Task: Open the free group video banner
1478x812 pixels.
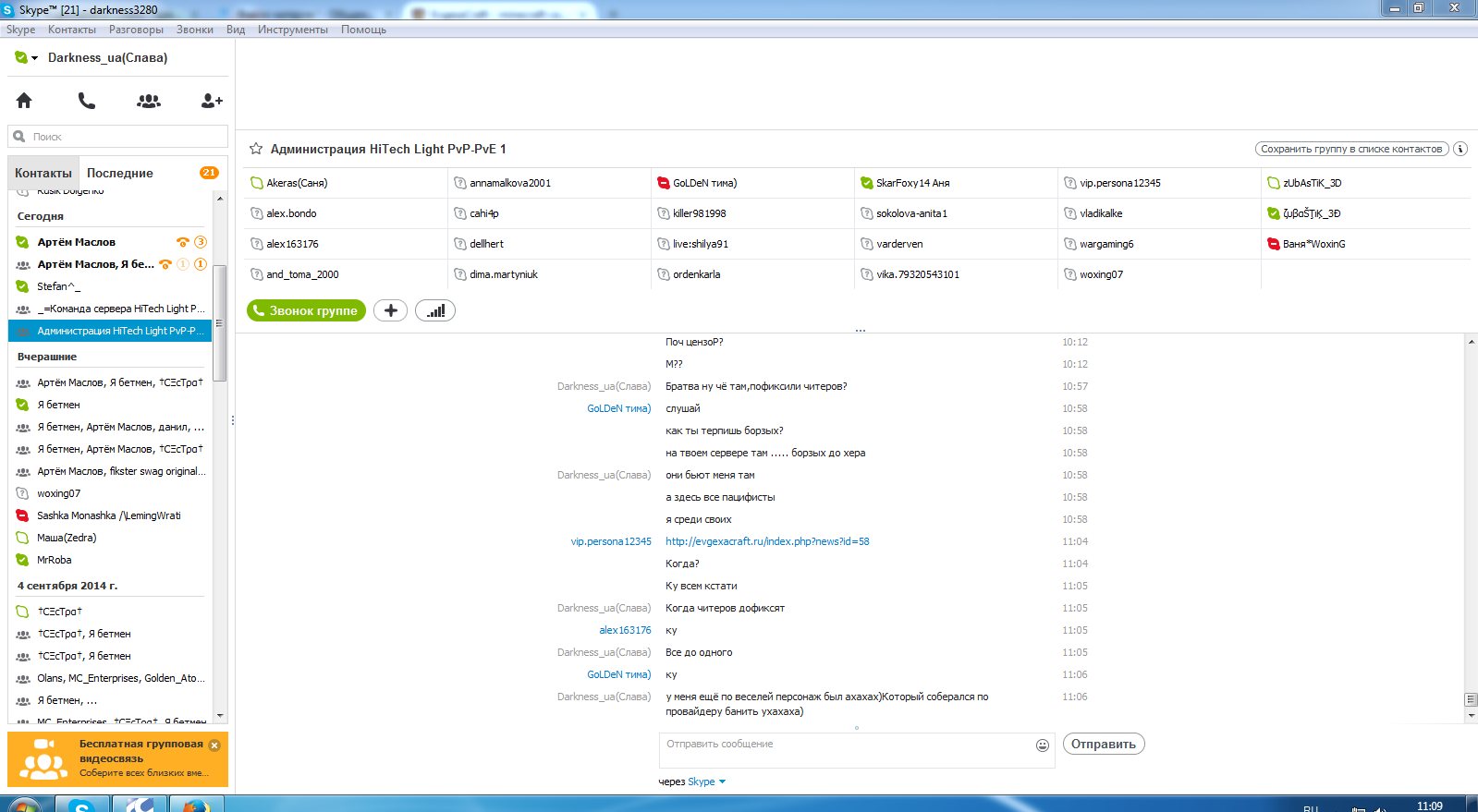Action: pos(117,759)
